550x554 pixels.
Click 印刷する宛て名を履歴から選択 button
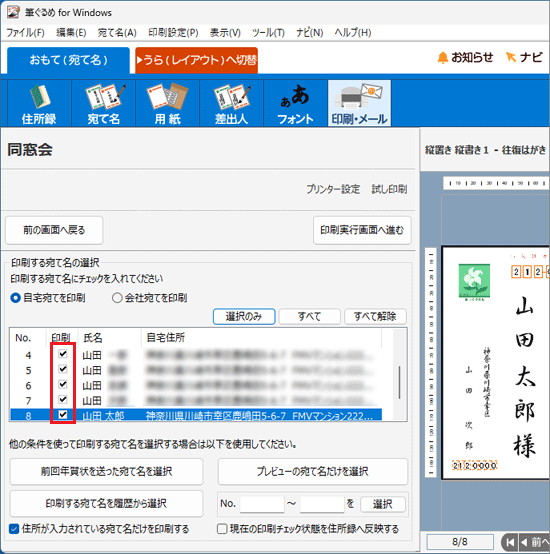[x=106, y=503]
